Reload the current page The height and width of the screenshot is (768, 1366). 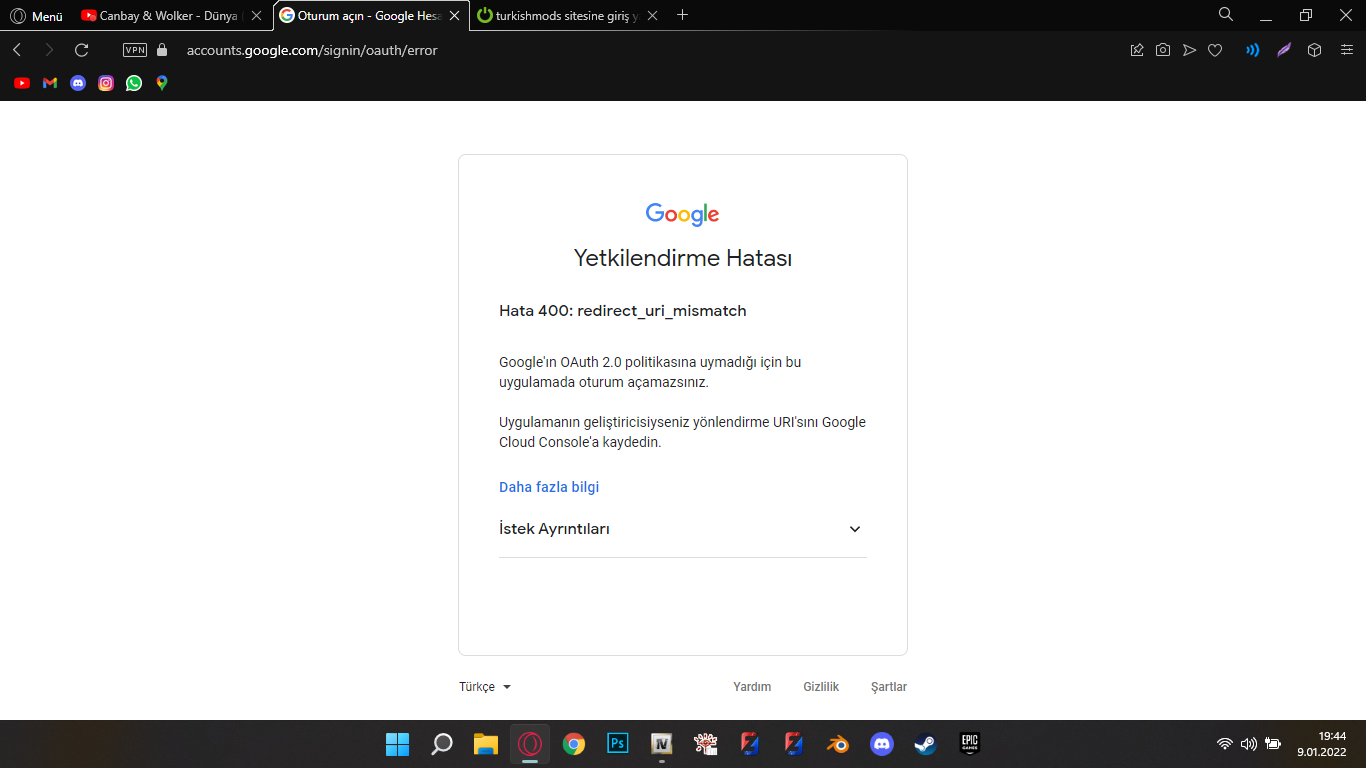pyautogui.click(x=82, y=50)
